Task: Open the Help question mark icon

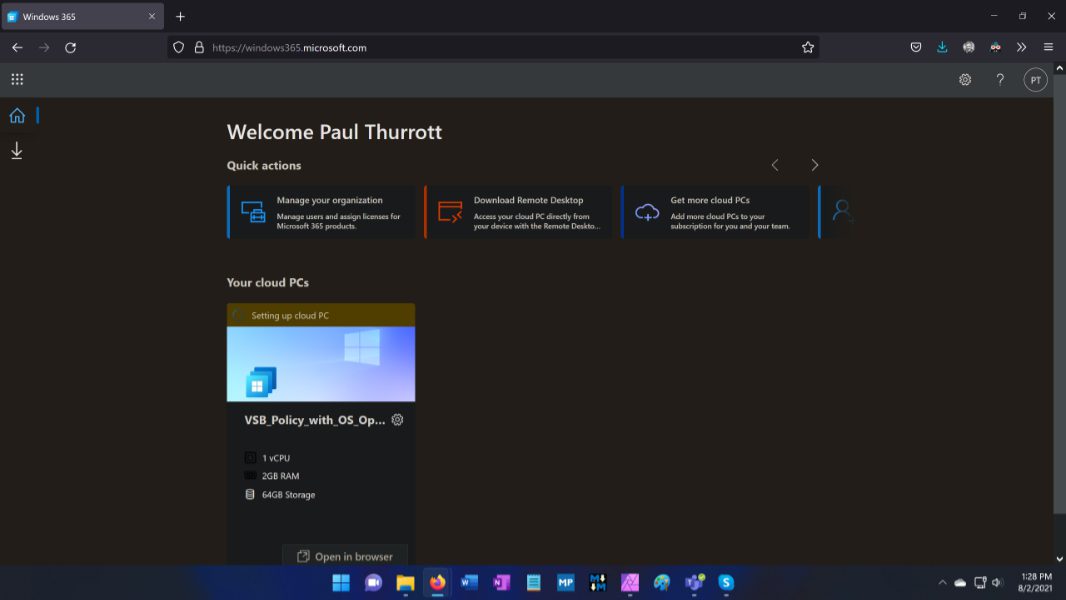Action: [x=1000, y=80]
